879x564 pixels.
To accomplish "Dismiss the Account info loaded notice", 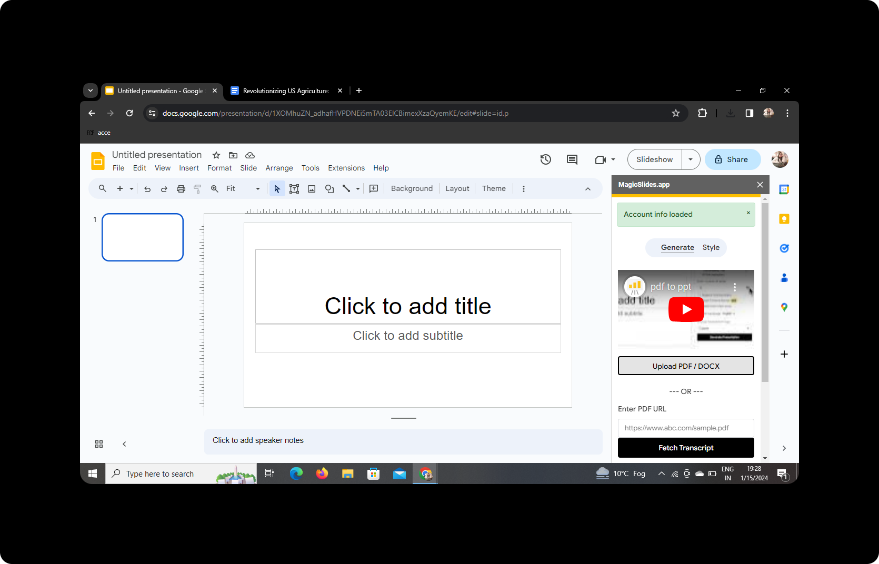I will coord(748,213).
